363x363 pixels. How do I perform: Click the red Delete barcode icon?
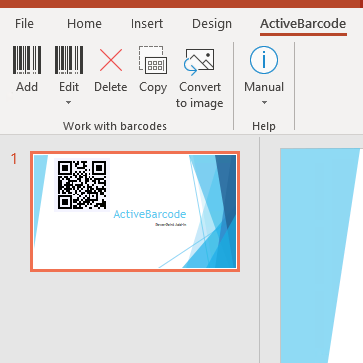point(111,60)
